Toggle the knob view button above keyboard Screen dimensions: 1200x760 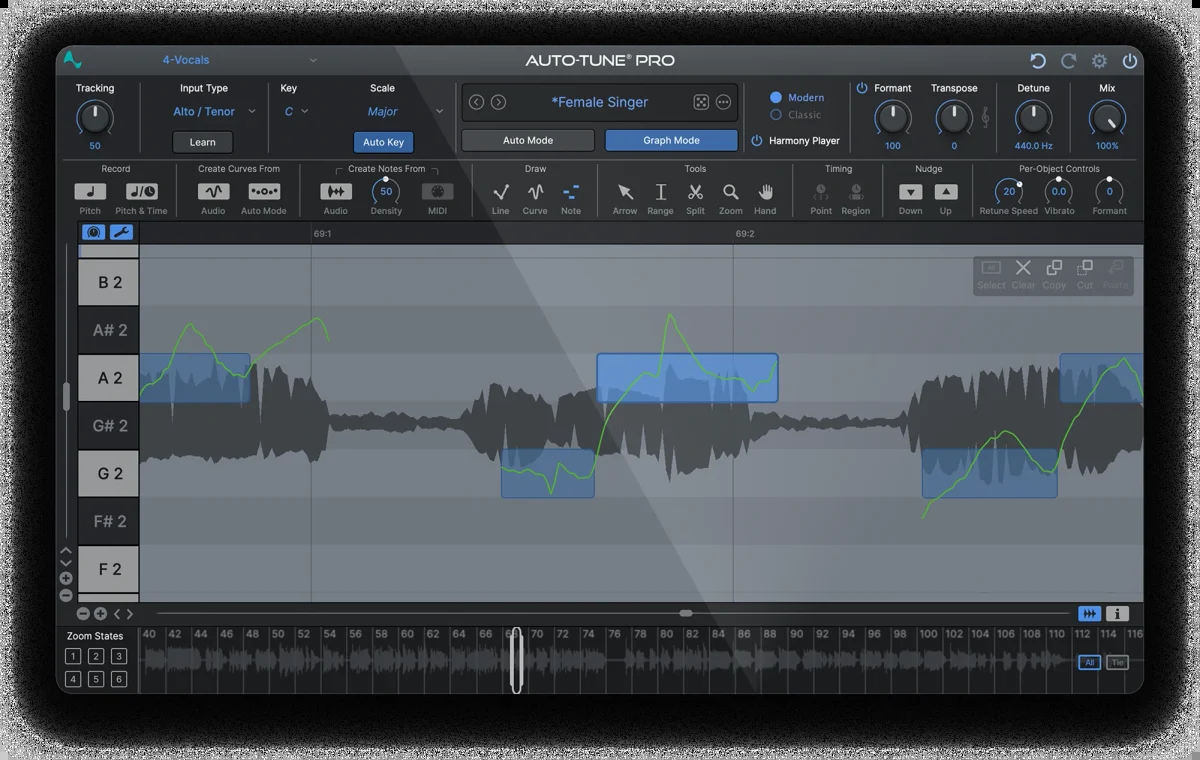click(93, 232)
